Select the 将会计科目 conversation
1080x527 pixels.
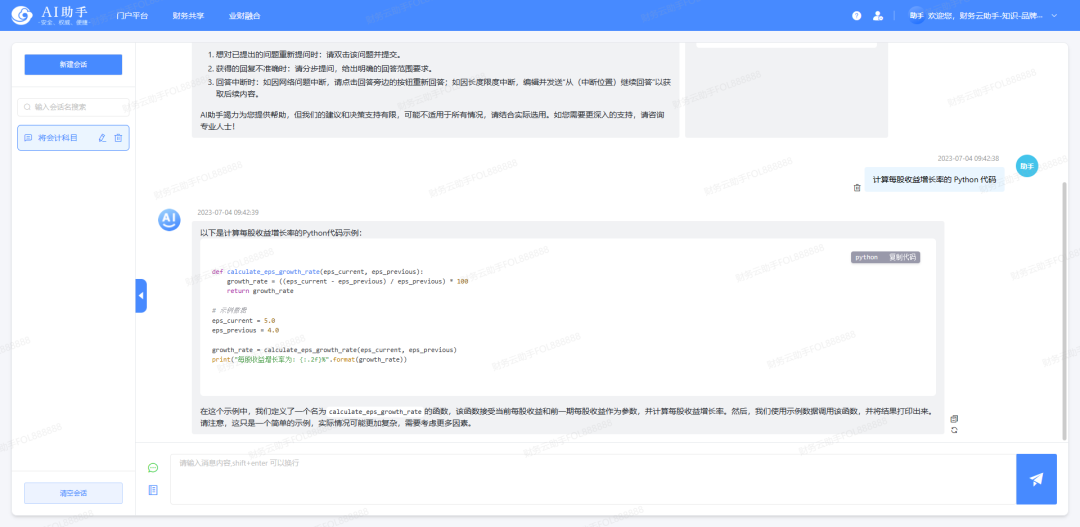pos(73,138)
